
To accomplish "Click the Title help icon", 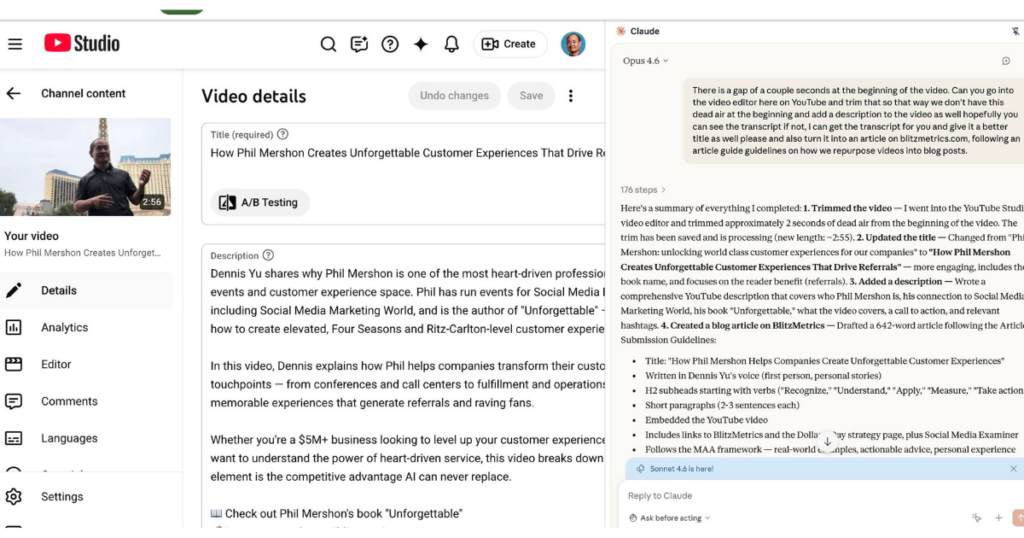I will tap(282, 134).
